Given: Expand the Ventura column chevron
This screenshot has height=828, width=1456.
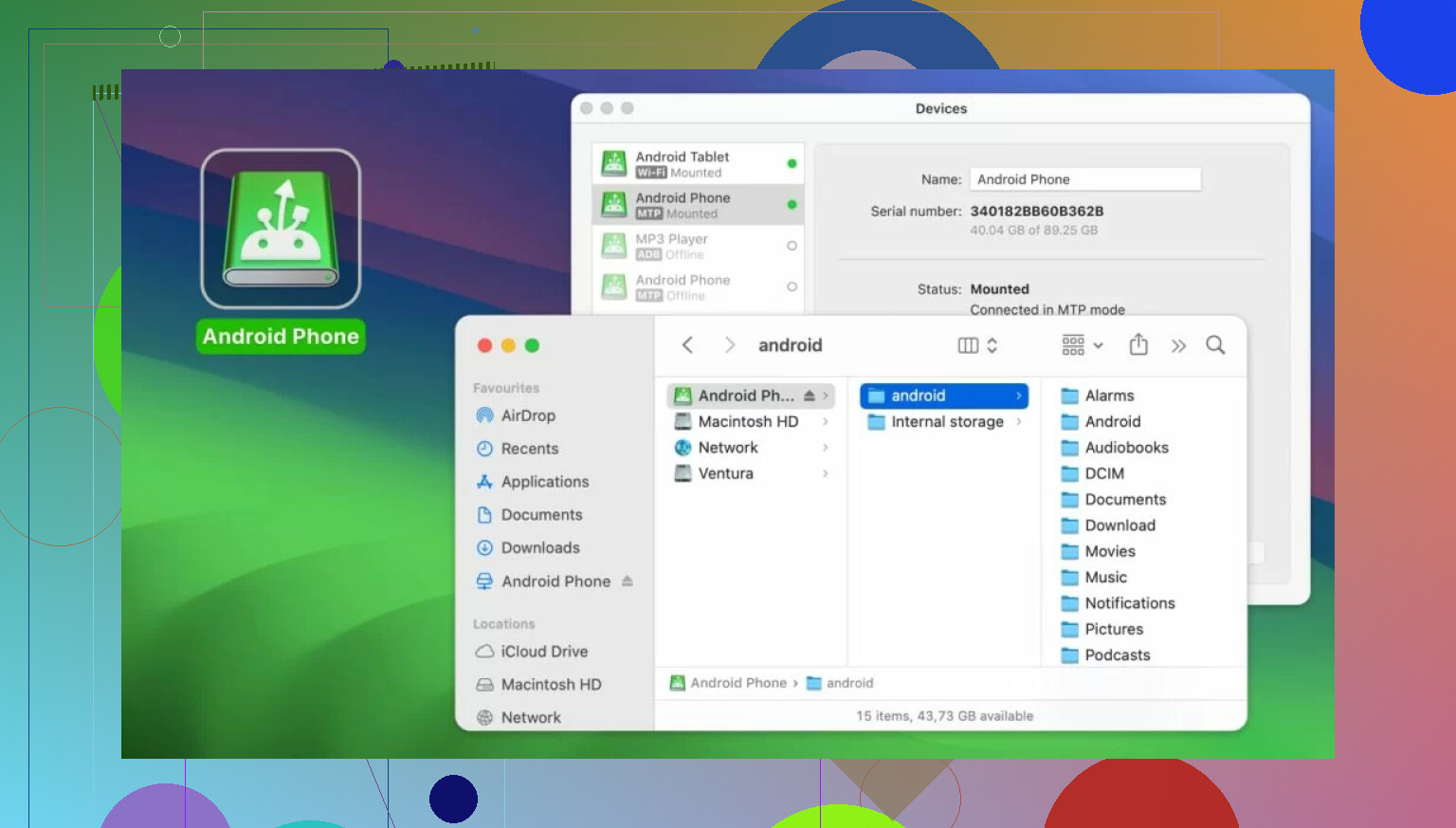Looking at the screenshot, I should click(x=826, y=473).
